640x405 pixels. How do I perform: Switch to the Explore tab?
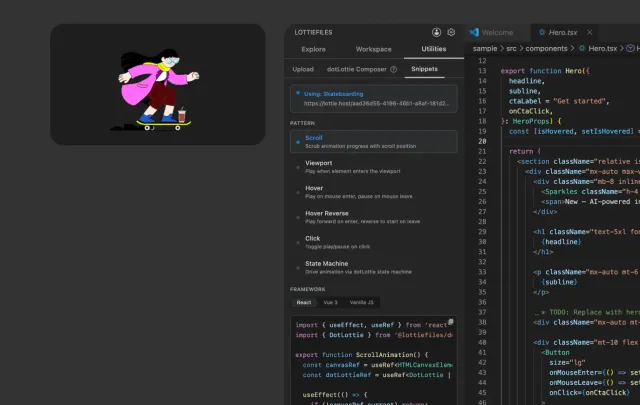[313, 49]
